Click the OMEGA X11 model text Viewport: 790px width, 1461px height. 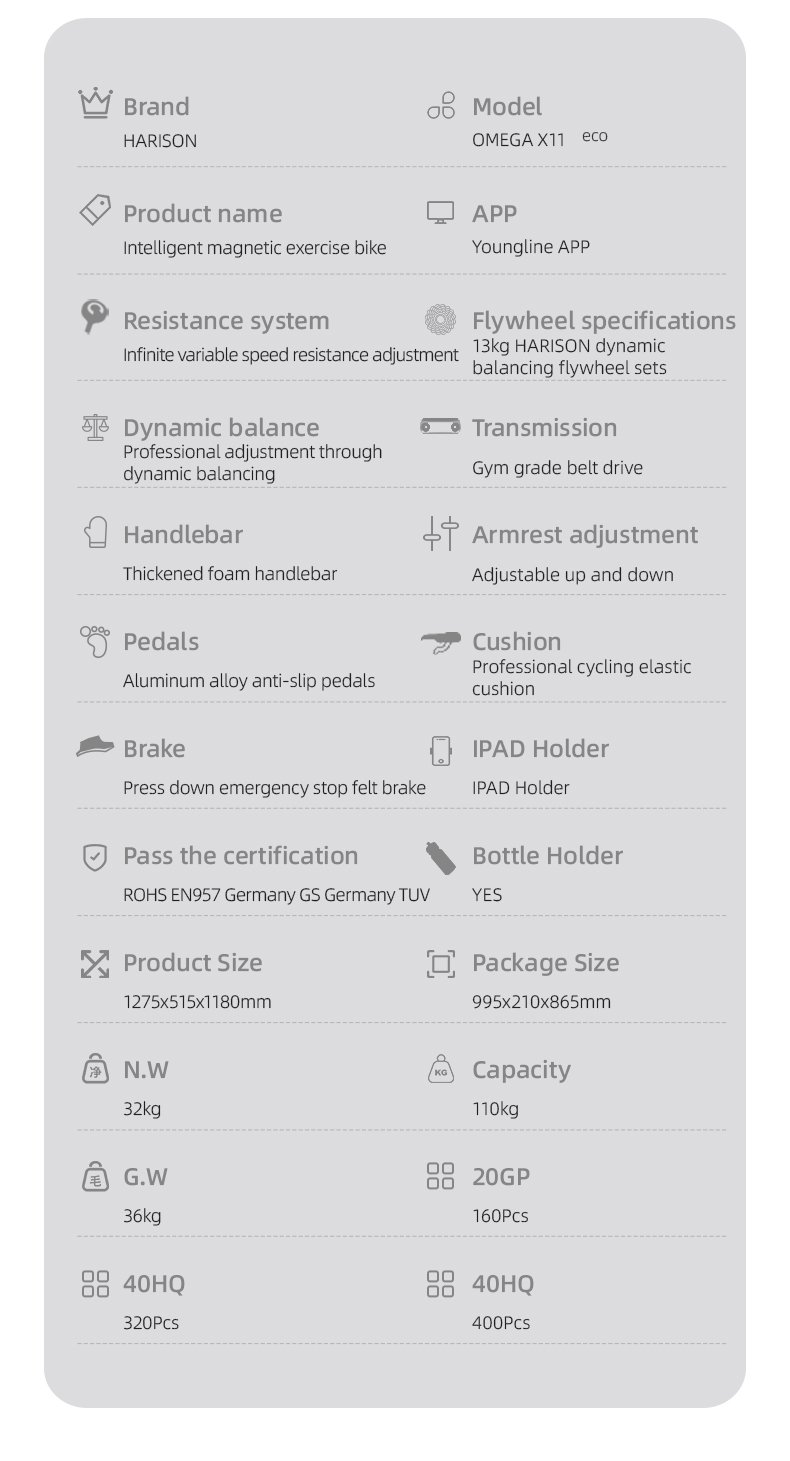pyautogui.click(x=518, y=140)
